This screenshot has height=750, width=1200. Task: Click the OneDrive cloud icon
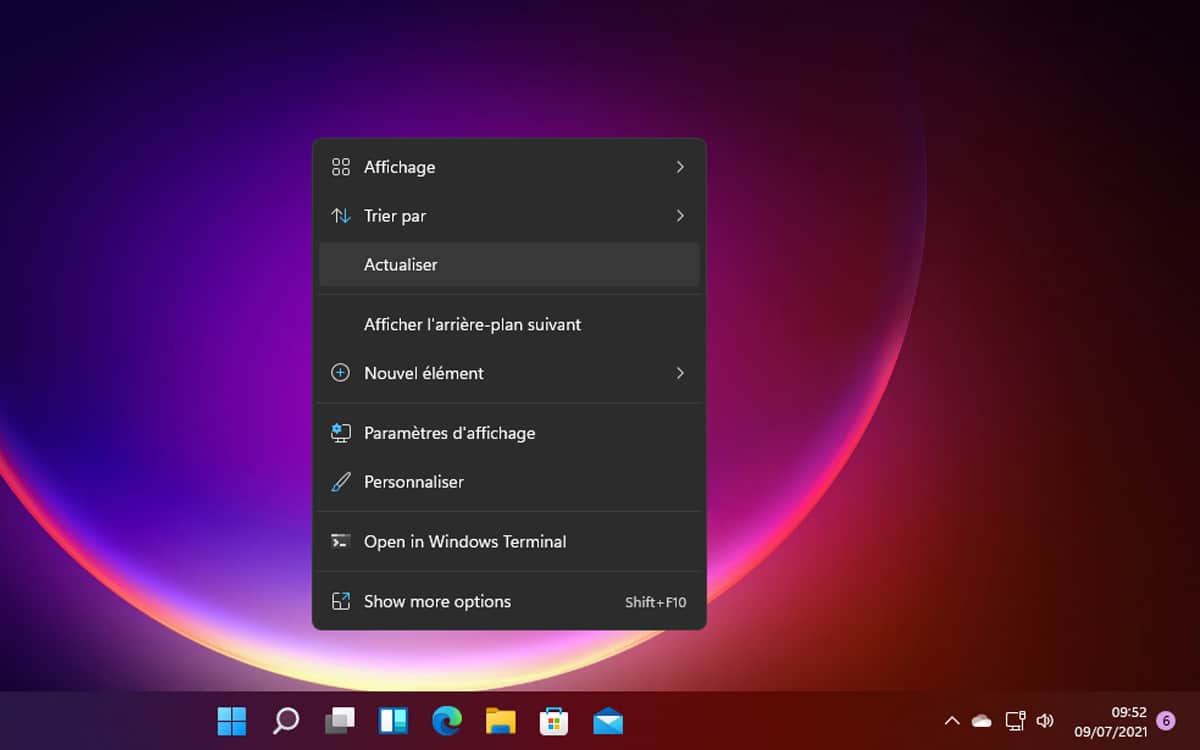(981, 720)
